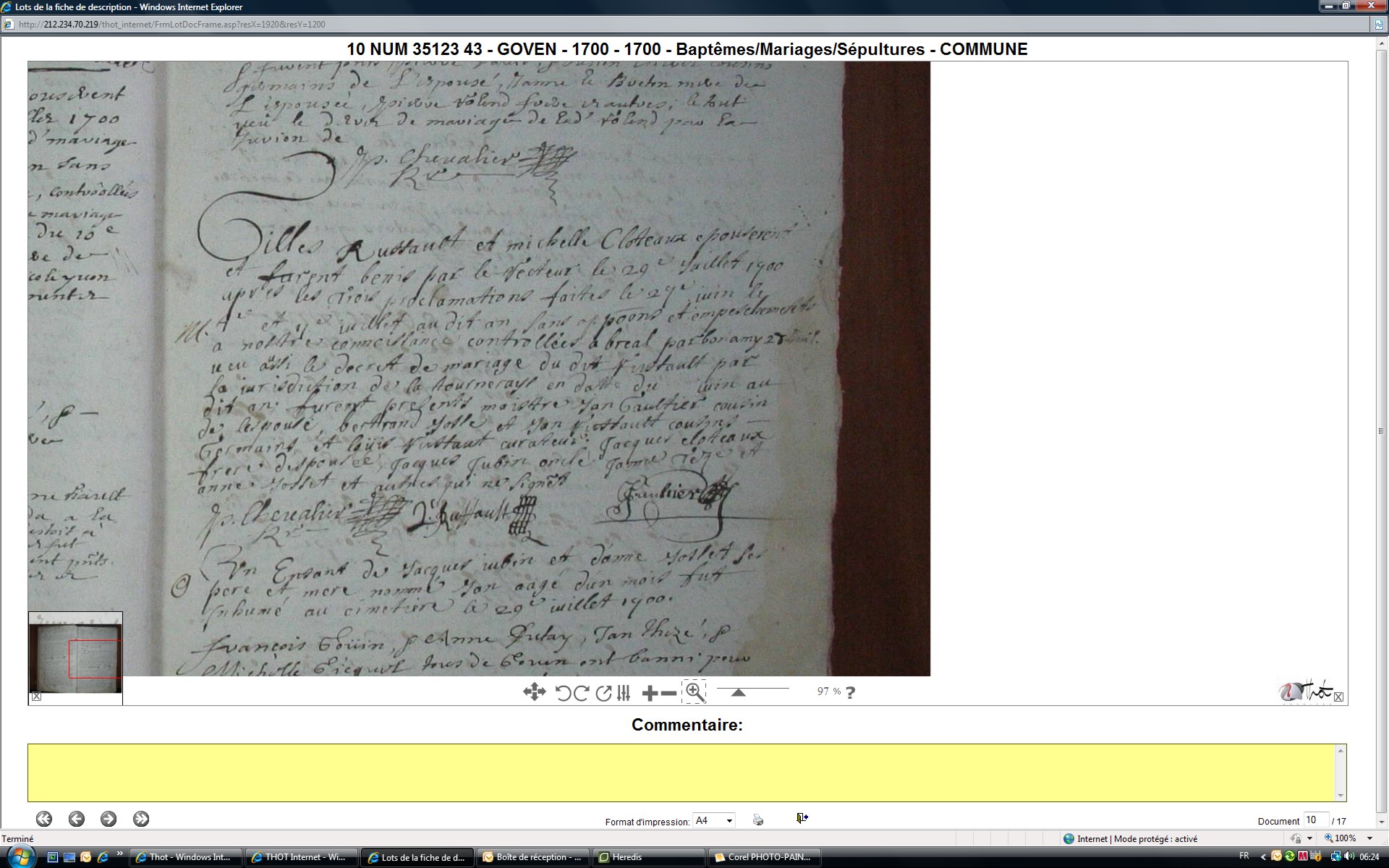
Task: Open the viewer help question mark
Action: 850,692
